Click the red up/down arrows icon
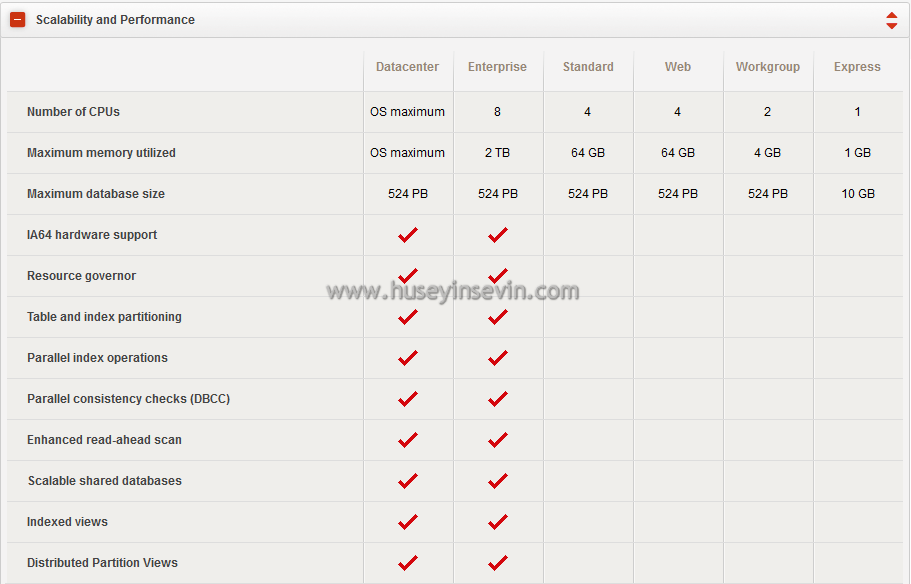The width and height of the screenshot is (911, 584). point(891,20)
